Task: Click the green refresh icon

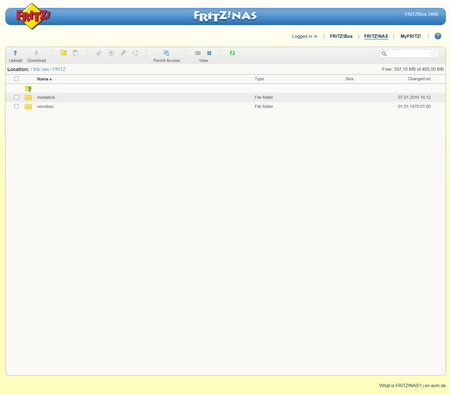Action: pyautogui.click(x=232, y=53)
